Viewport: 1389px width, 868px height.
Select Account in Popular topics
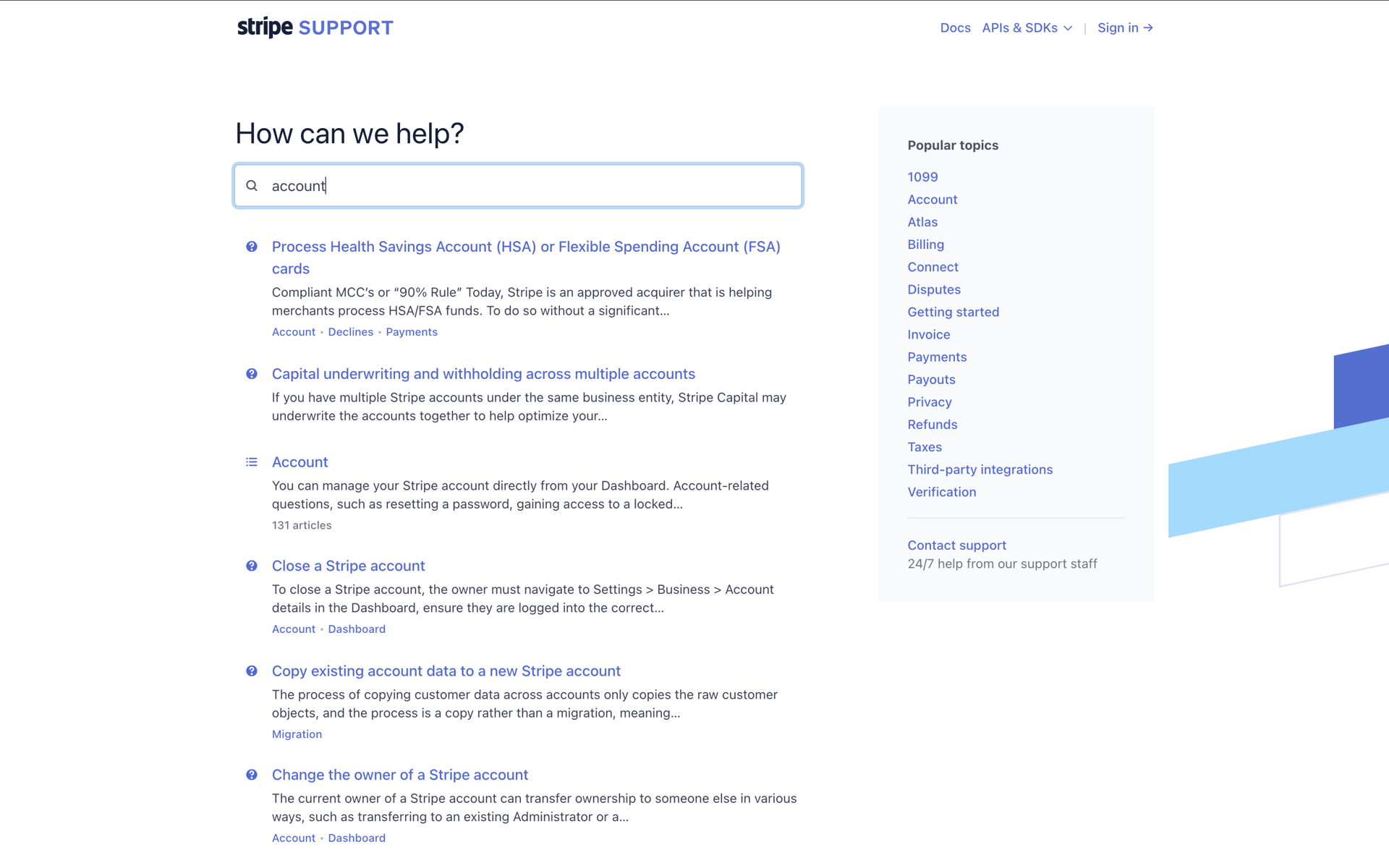pos(933,200)
